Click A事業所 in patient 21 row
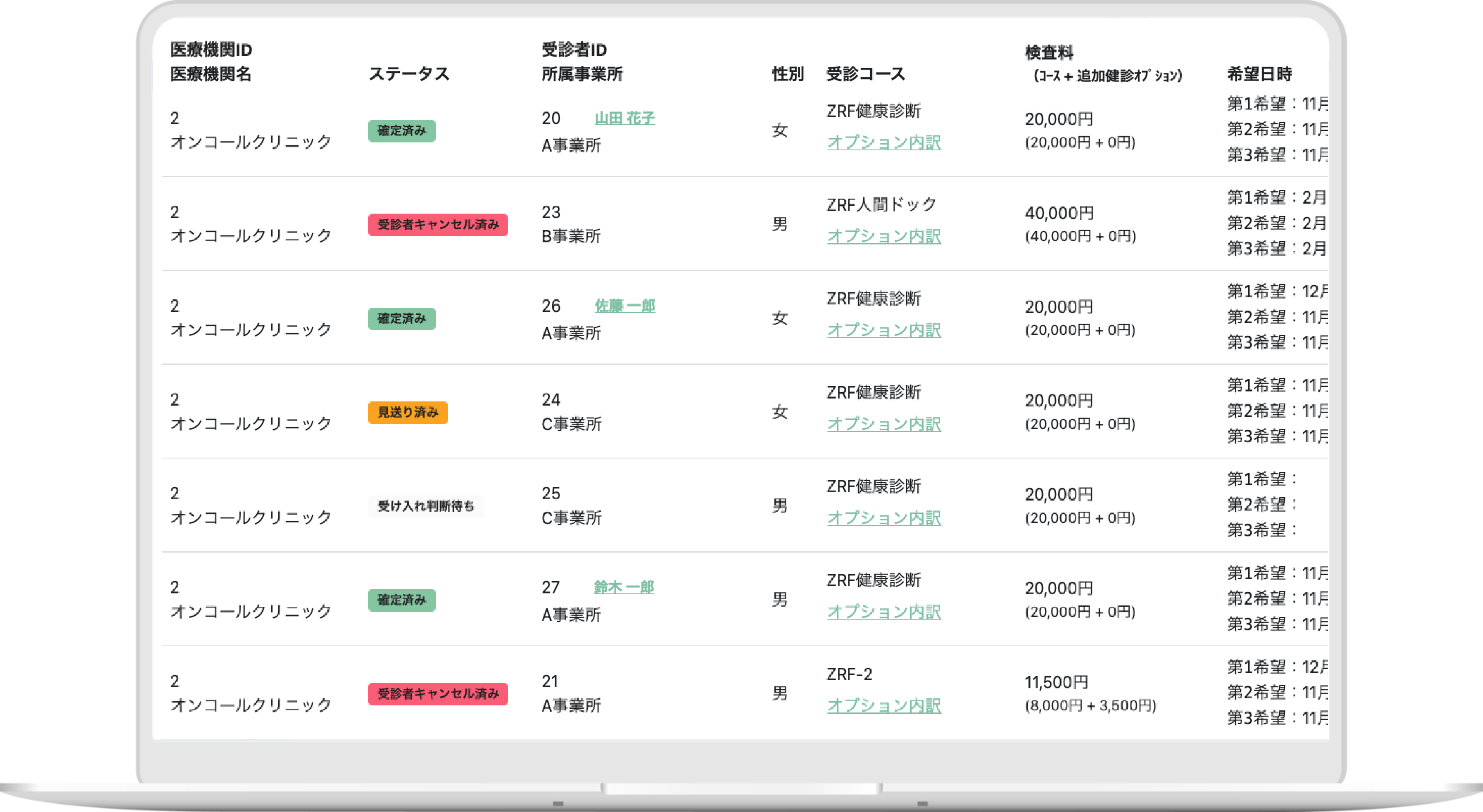Image resolution: width=1483 pixels, height=812 pixels. [x=571, y=705]
